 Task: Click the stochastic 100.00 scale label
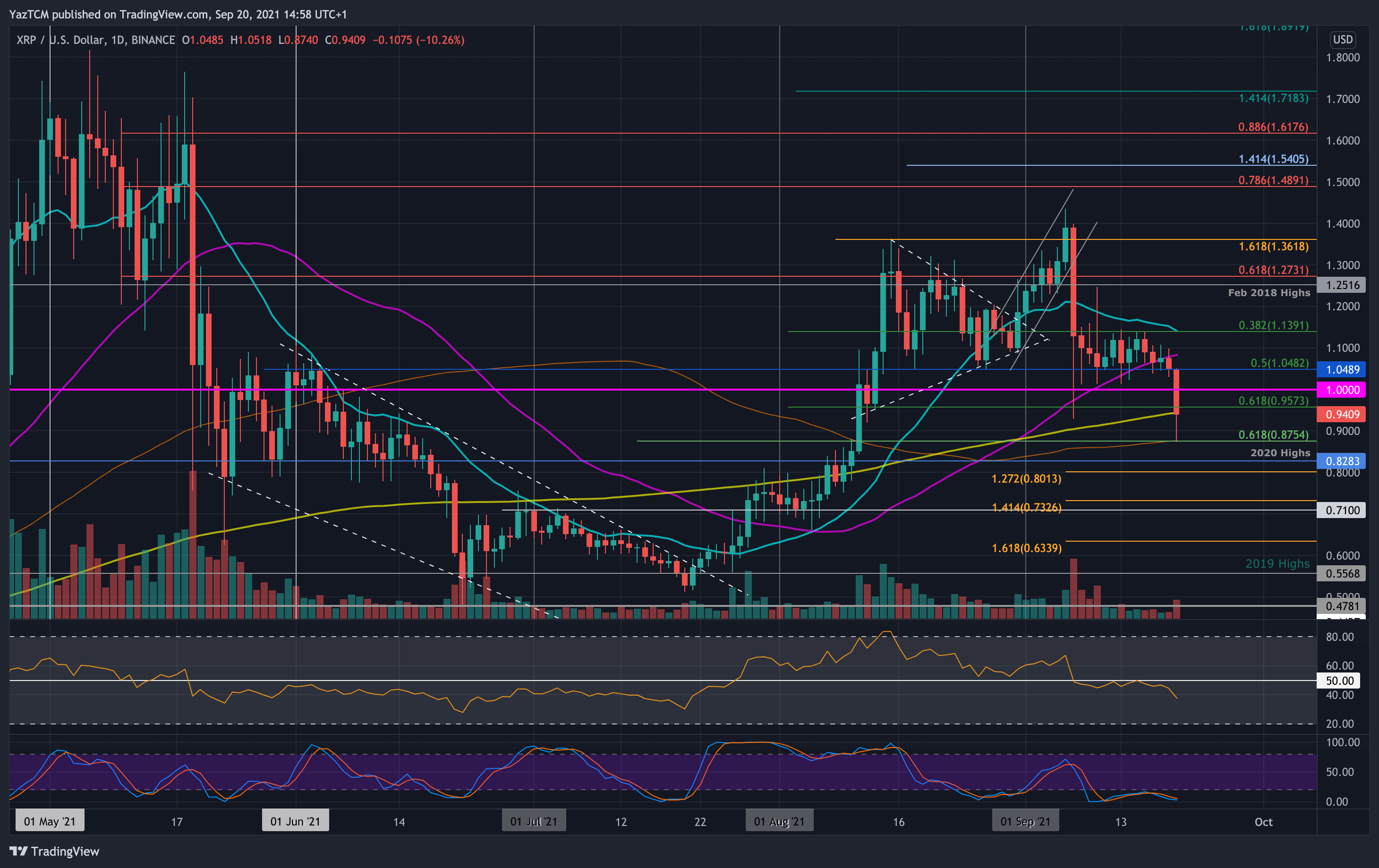click(x=1343, y=742)
